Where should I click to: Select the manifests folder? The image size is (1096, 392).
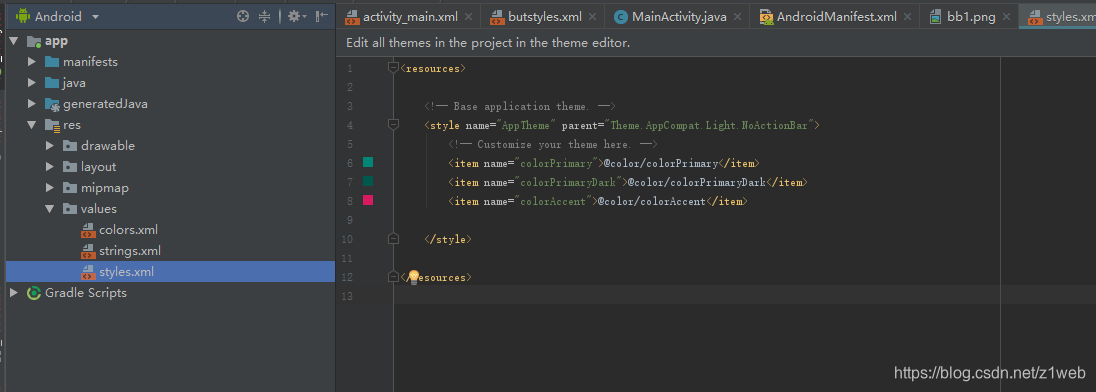point(90,62)
